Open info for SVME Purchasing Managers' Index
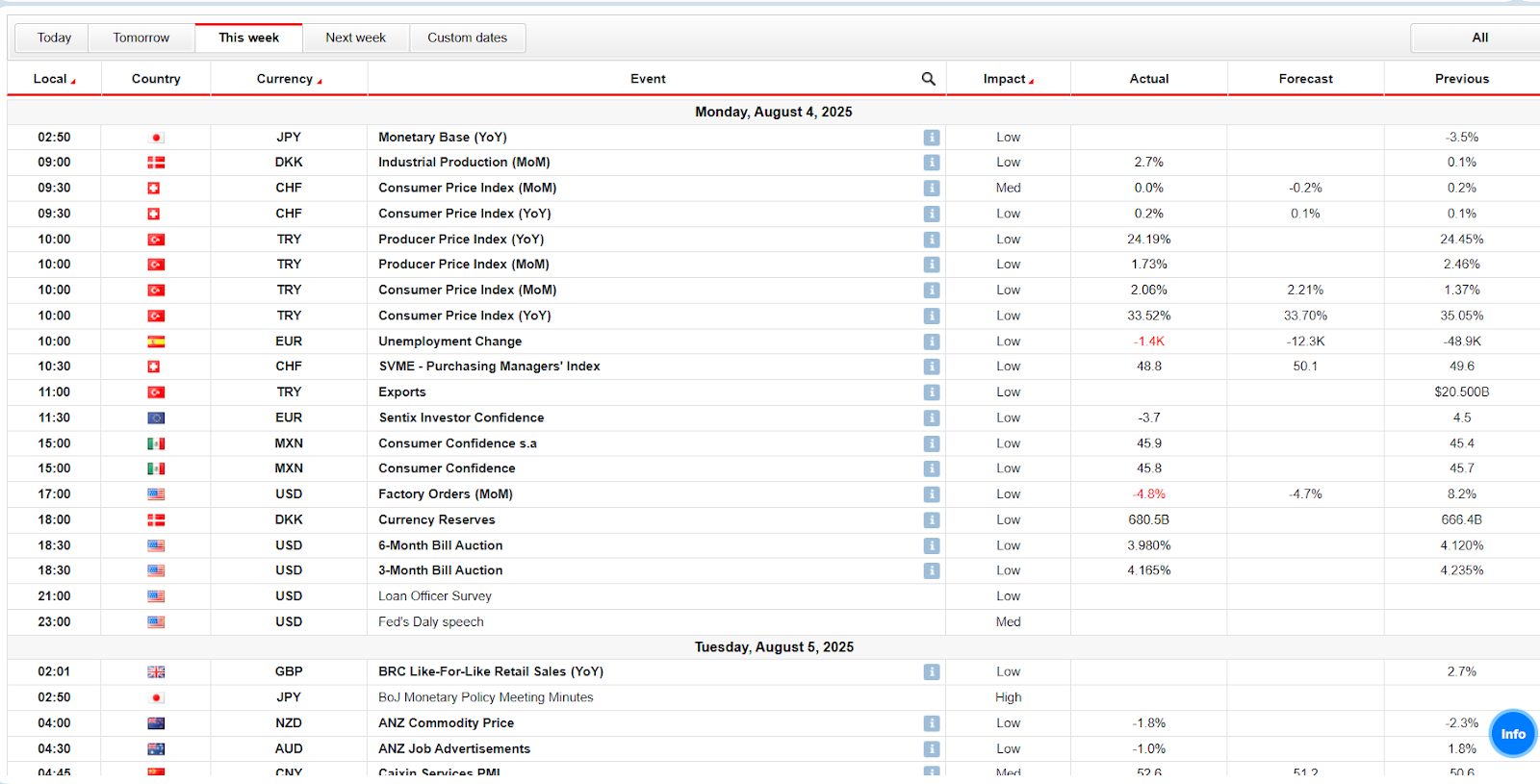 (931, 367)
